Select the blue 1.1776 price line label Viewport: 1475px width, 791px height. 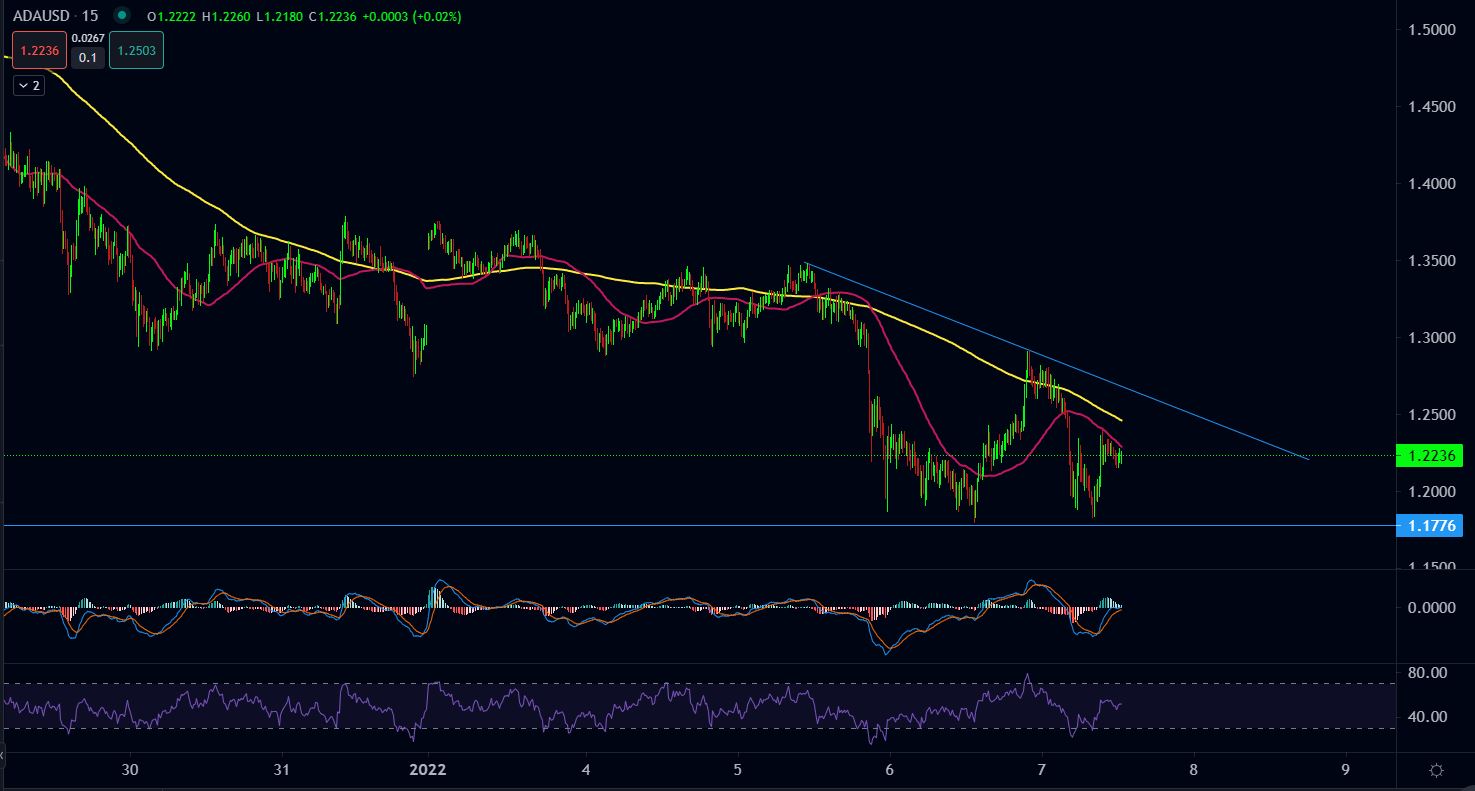pyautogui.click(x=1433, y=525)
